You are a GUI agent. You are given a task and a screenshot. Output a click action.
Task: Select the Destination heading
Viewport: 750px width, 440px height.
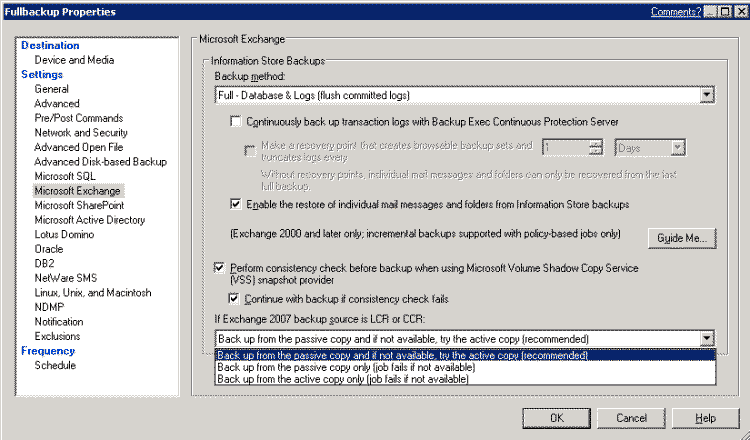pyautogui.click(x=50, y=45)
